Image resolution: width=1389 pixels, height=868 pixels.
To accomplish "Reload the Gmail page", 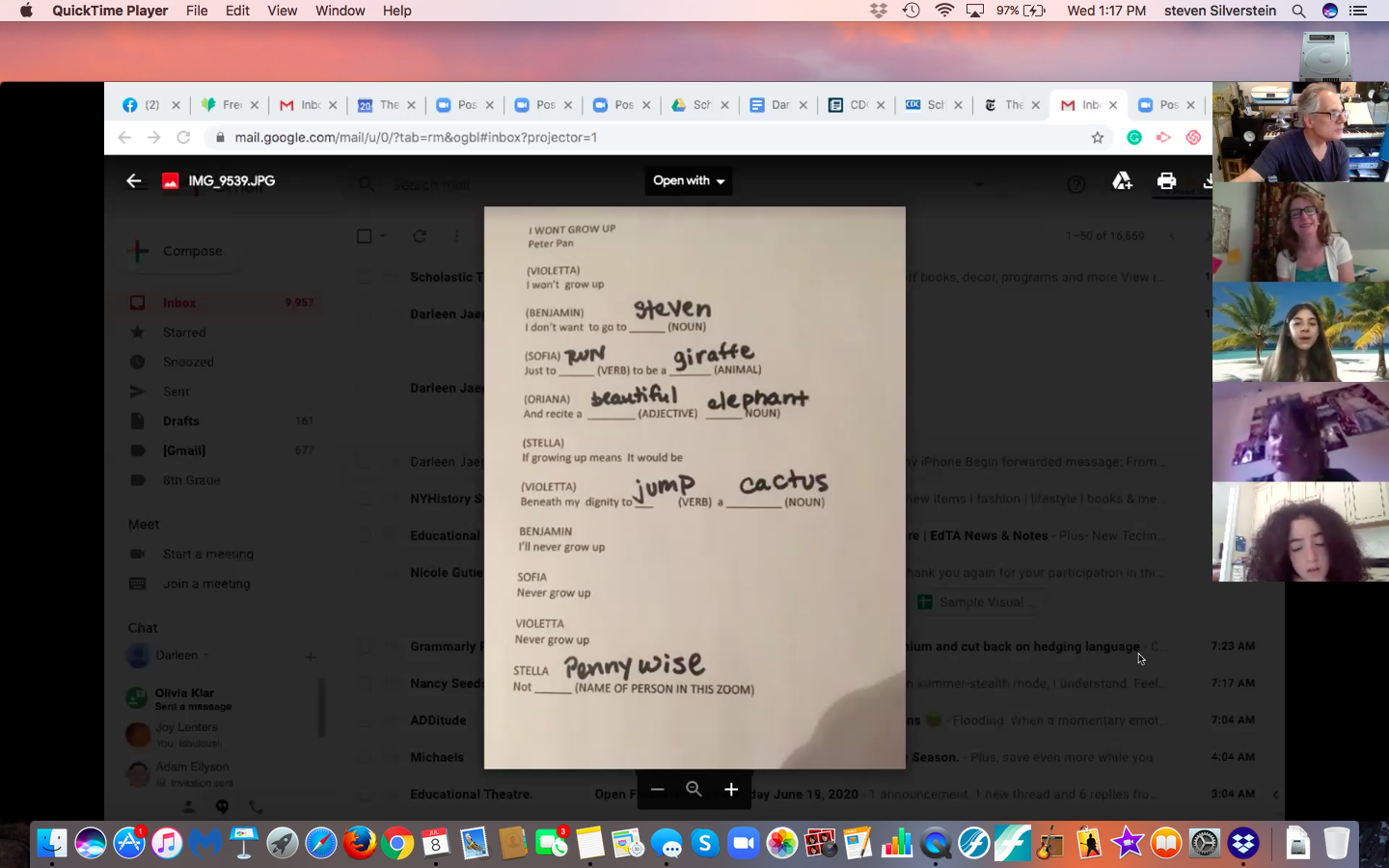I will click(x=183, y=137).
